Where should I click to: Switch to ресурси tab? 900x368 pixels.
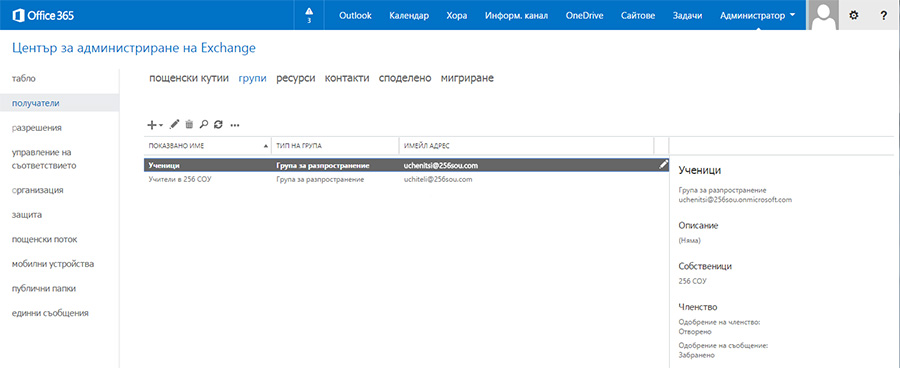296,78
